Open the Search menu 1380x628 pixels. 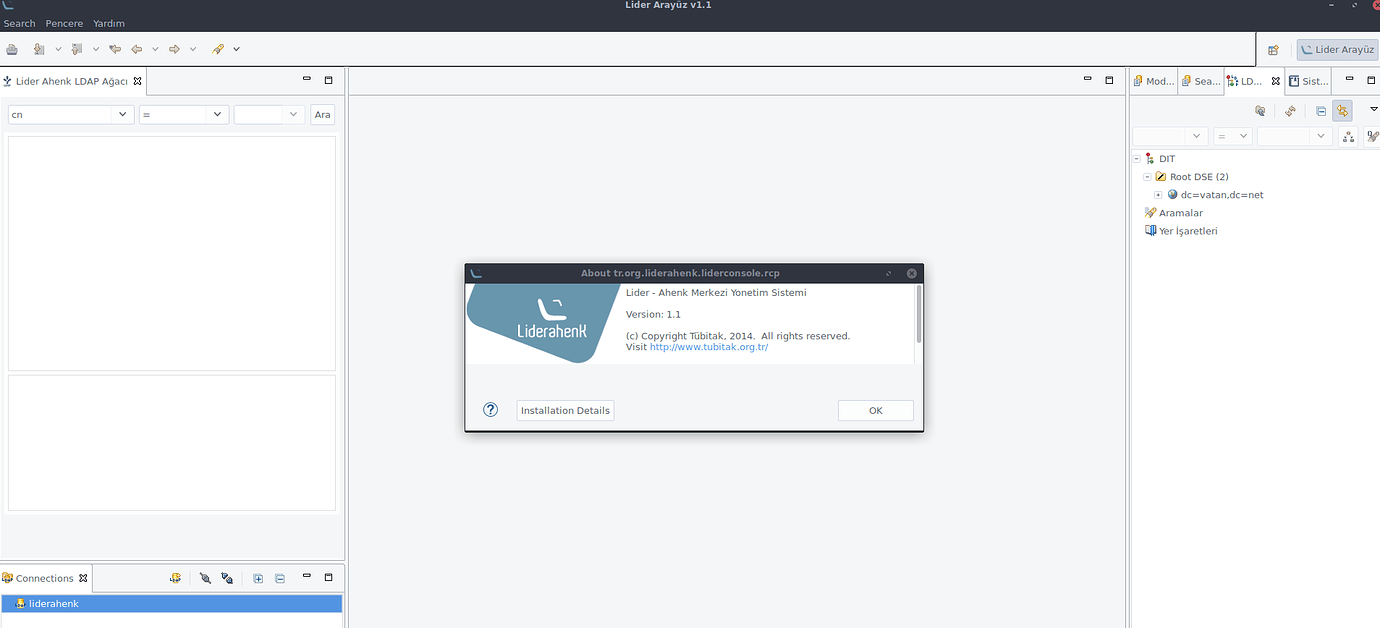click(19, 23)
